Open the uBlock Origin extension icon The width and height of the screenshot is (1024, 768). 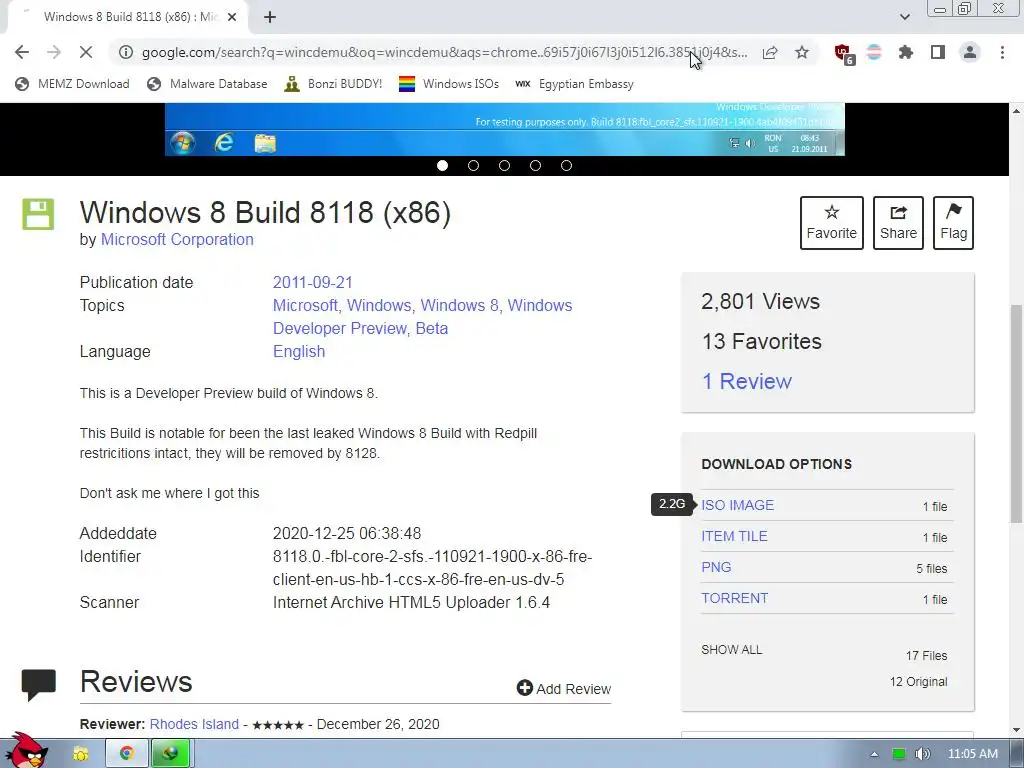tap(844, 54)
